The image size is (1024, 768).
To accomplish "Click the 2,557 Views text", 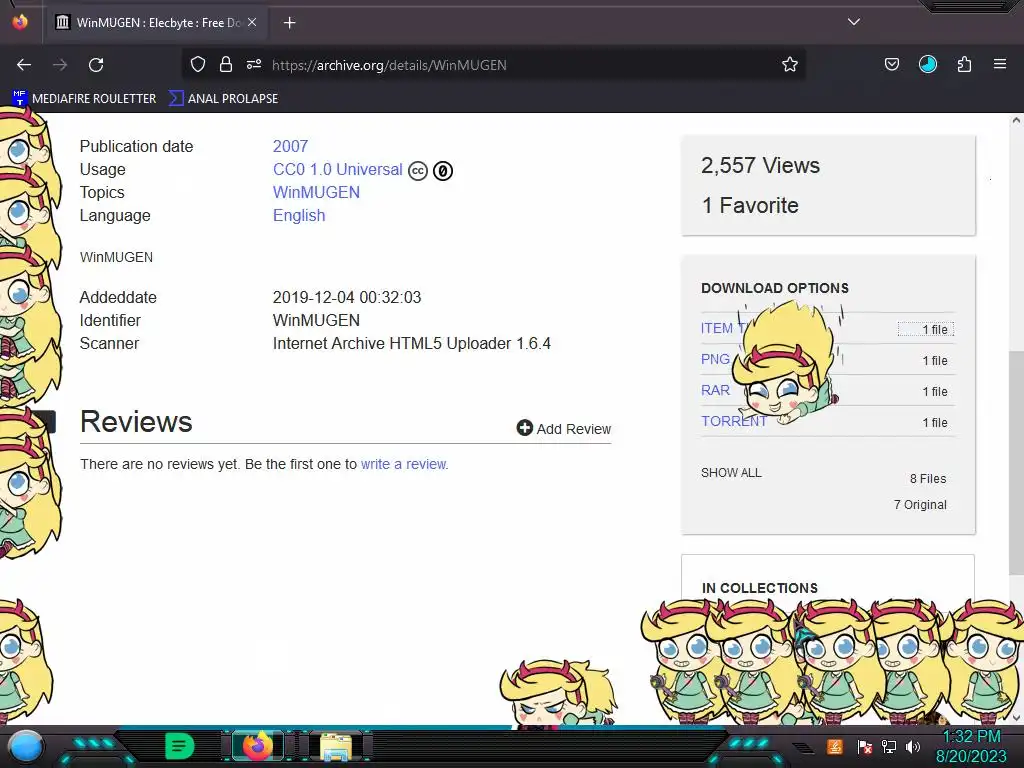I will point(760,165).
